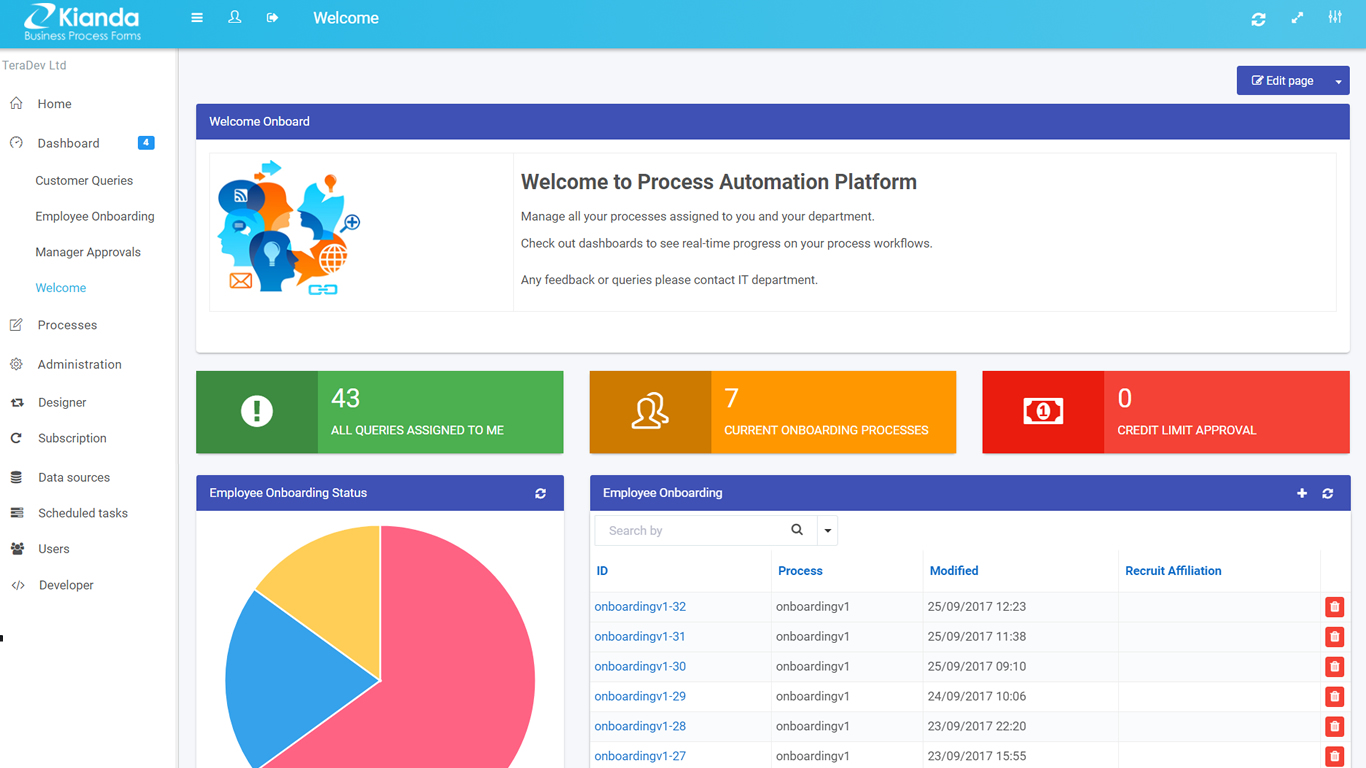Delete row onboardingv1-30 with trash icon
The image size is (1366, 768).
point(1334,667)
